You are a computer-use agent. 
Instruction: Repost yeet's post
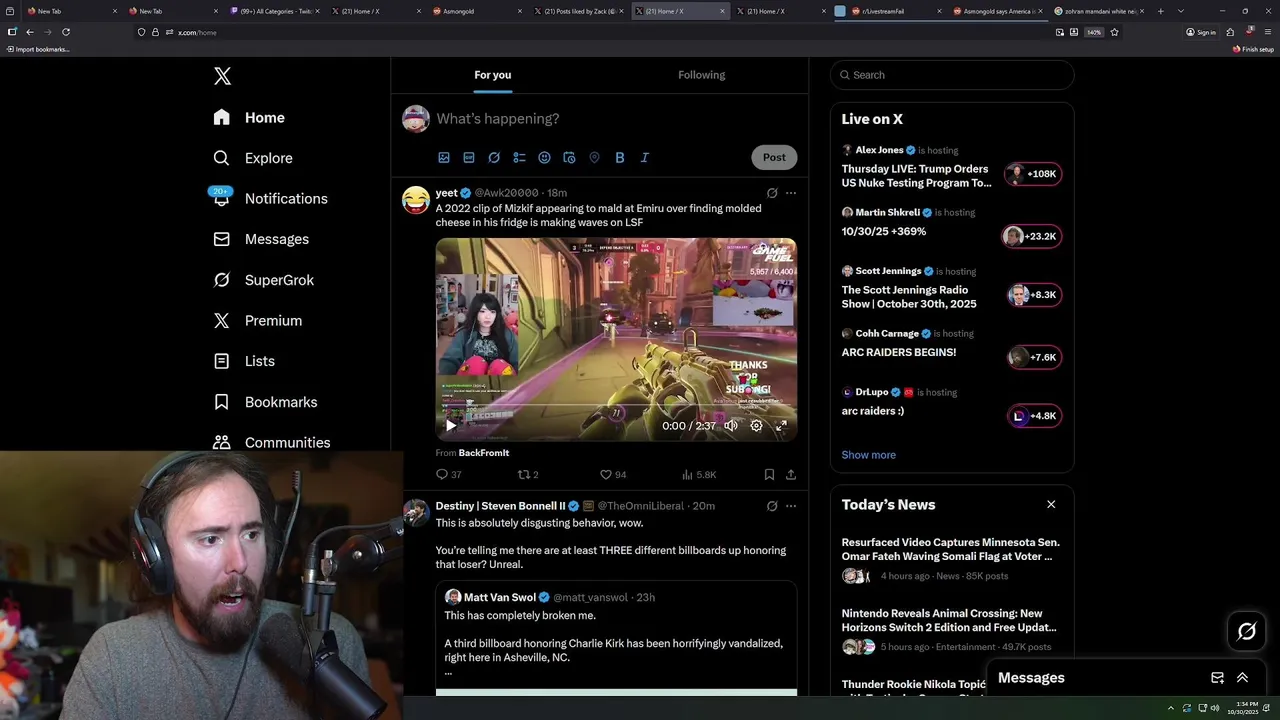[528, 475]
